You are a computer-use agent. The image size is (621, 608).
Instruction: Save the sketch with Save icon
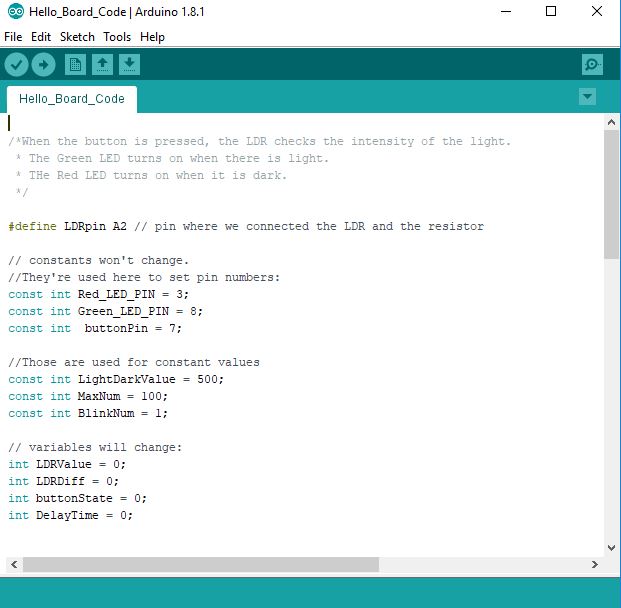point(130,65)
